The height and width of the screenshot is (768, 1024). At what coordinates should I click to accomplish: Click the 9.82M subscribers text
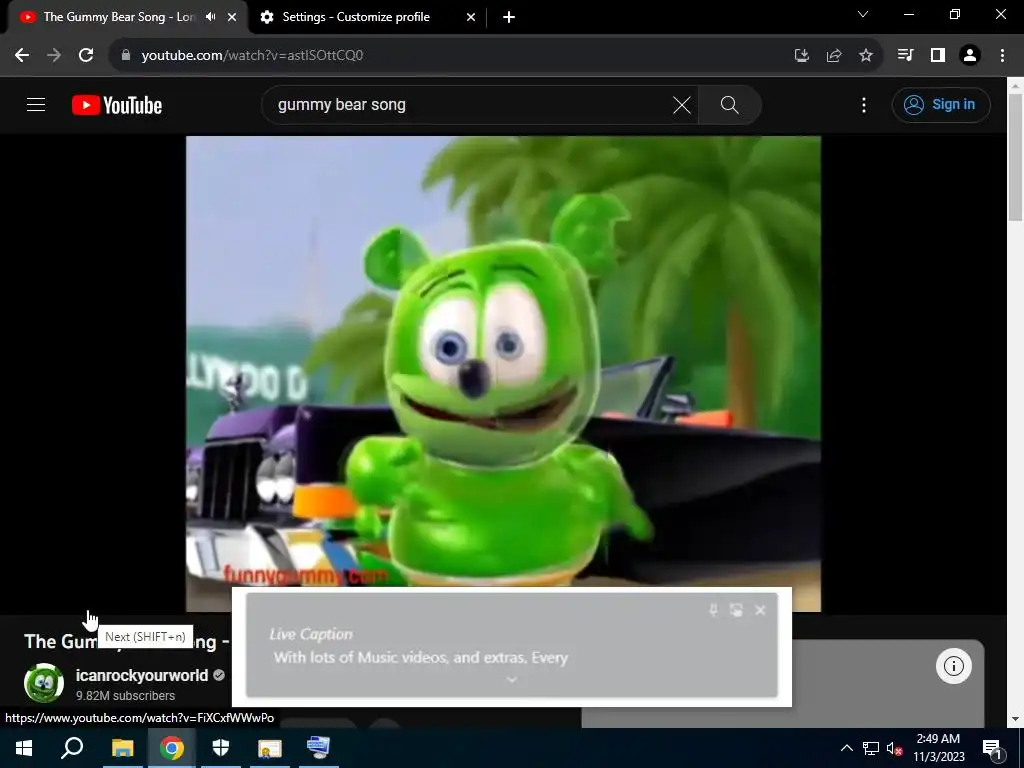[x=125, y=696]
